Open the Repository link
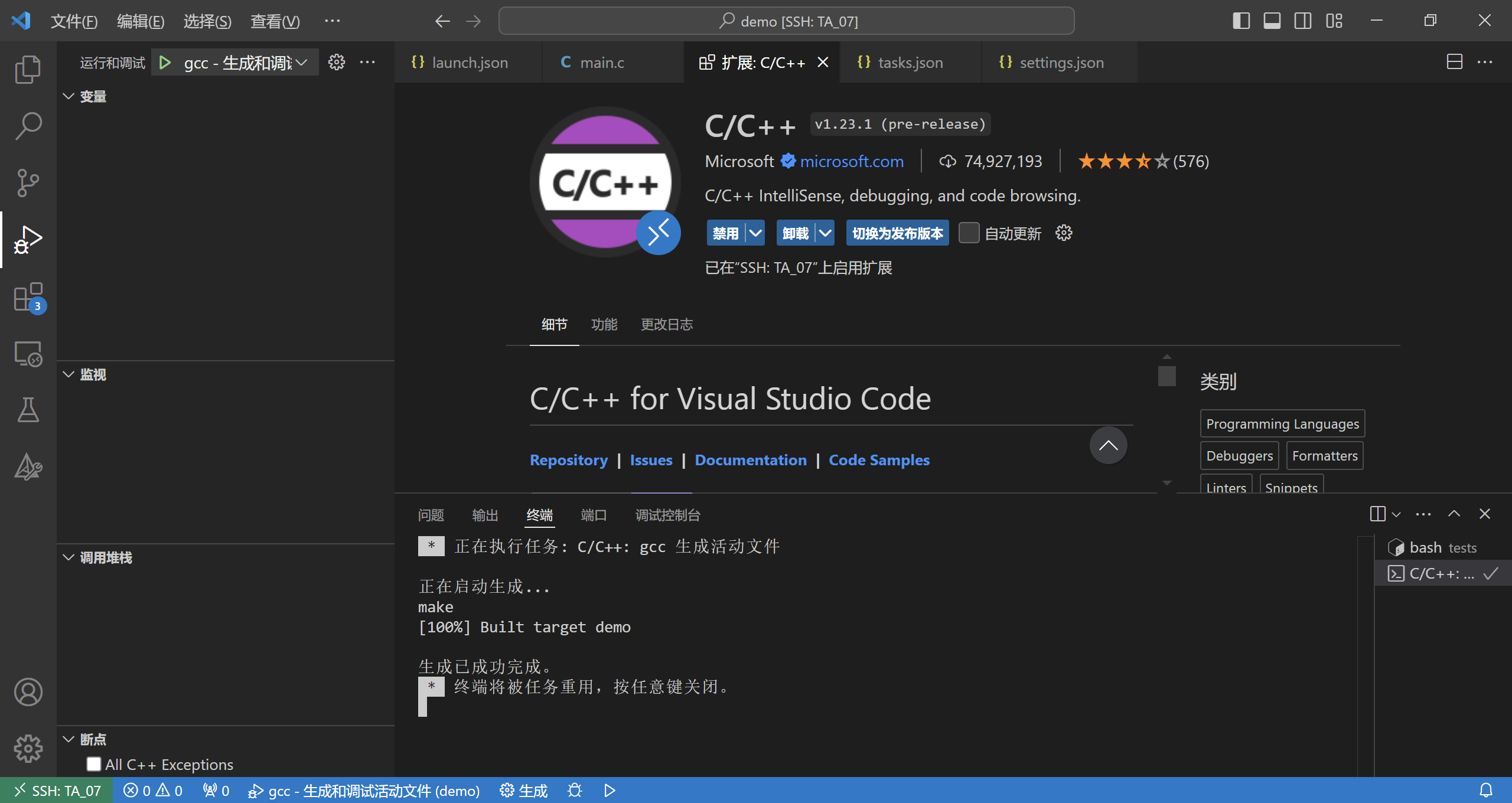1512x803 pixels. (x=569, y=460)
